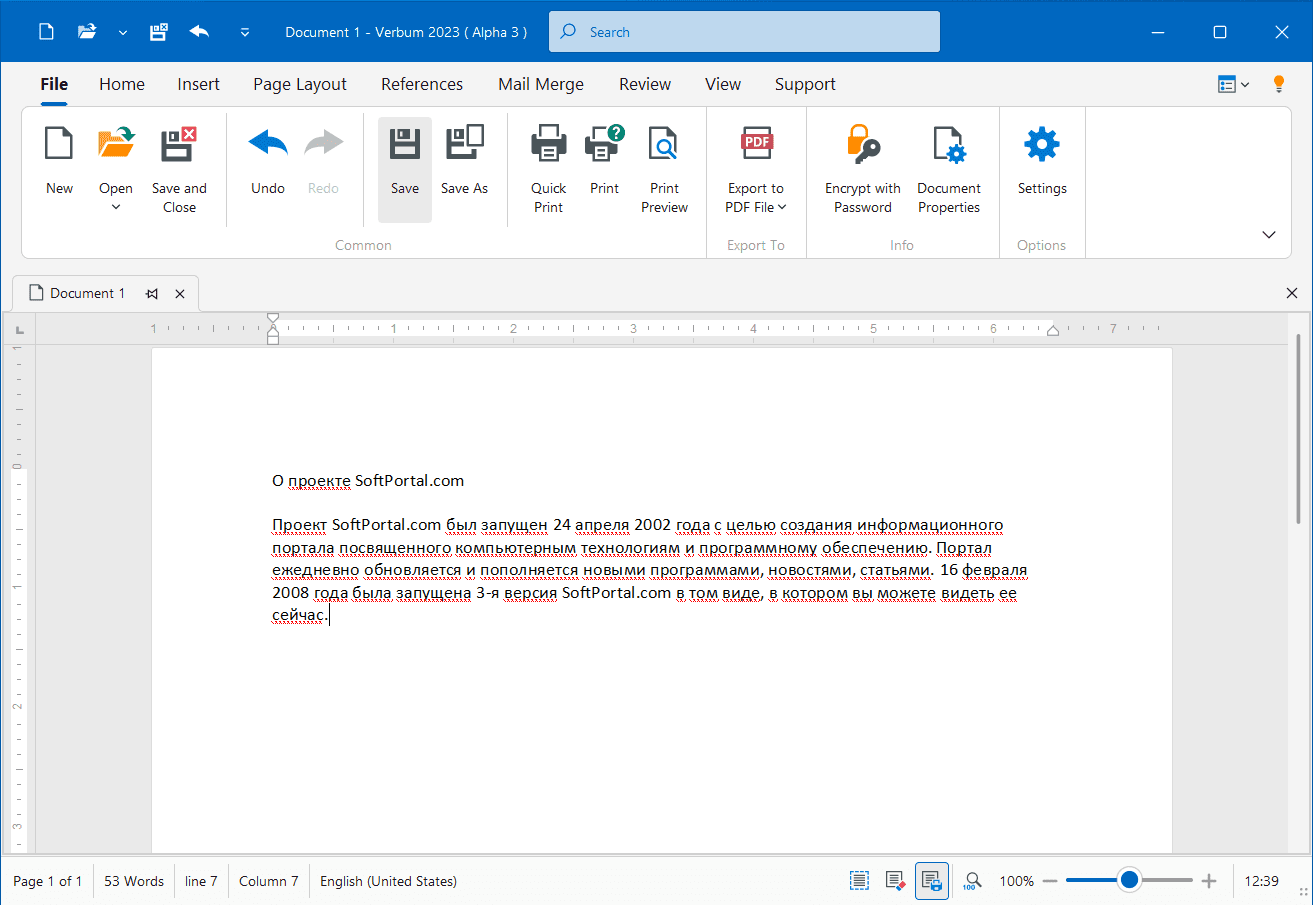Viewport: 1313px width, 905px height.
Task: Open the Export to PDF File dropdown
Action: pos(757,170)
